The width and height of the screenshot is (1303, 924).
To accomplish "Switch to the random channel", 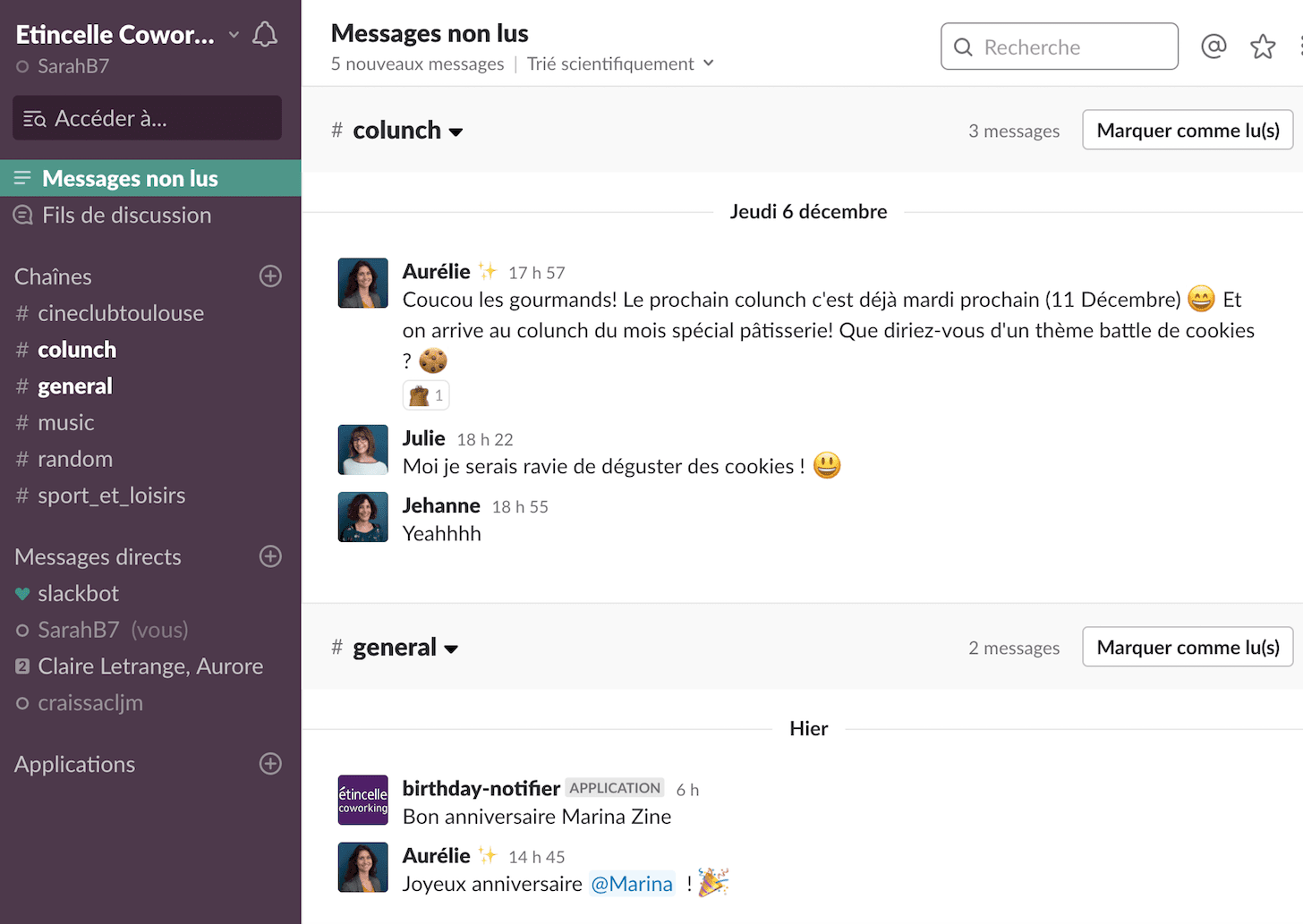I will pyautogui.click(x=75, y=458).
